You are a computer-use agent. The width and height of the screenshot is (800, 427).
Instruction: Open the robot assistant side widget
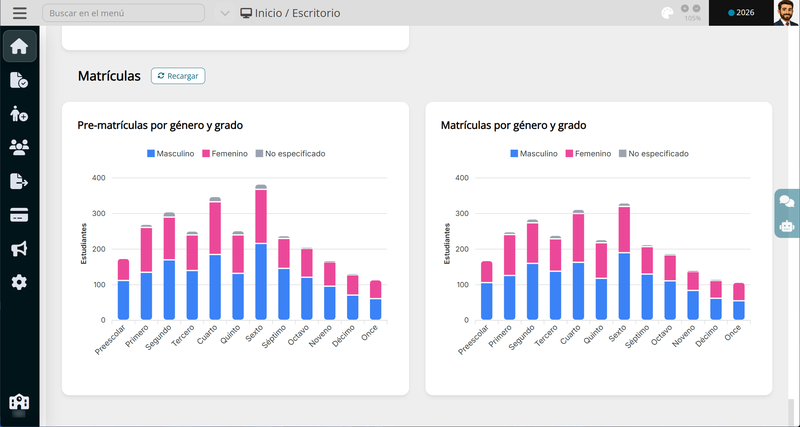[787, 226]
